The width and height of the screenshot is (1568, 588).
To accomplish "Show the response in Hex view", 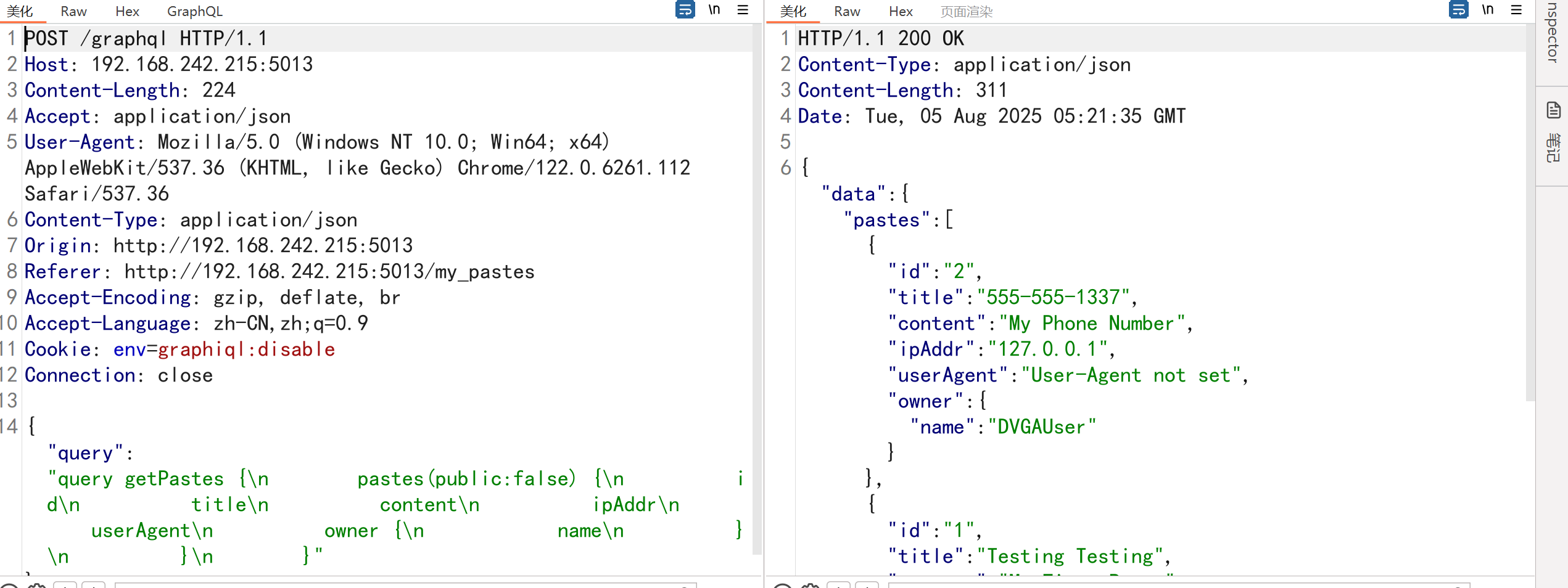I will click(x=901, y=11).
